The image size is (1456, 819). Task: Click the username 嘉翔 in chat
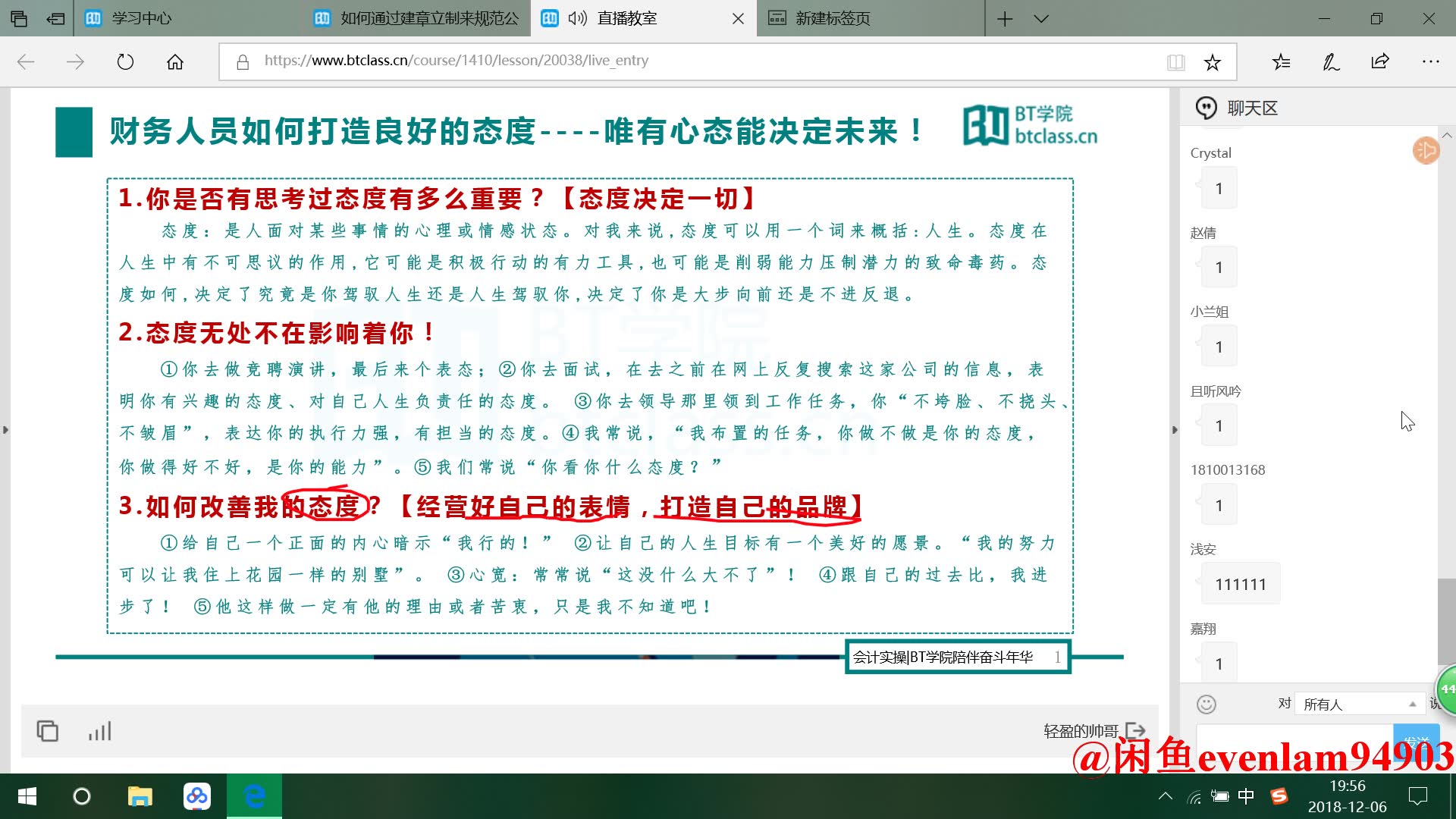pos(1203,629)
